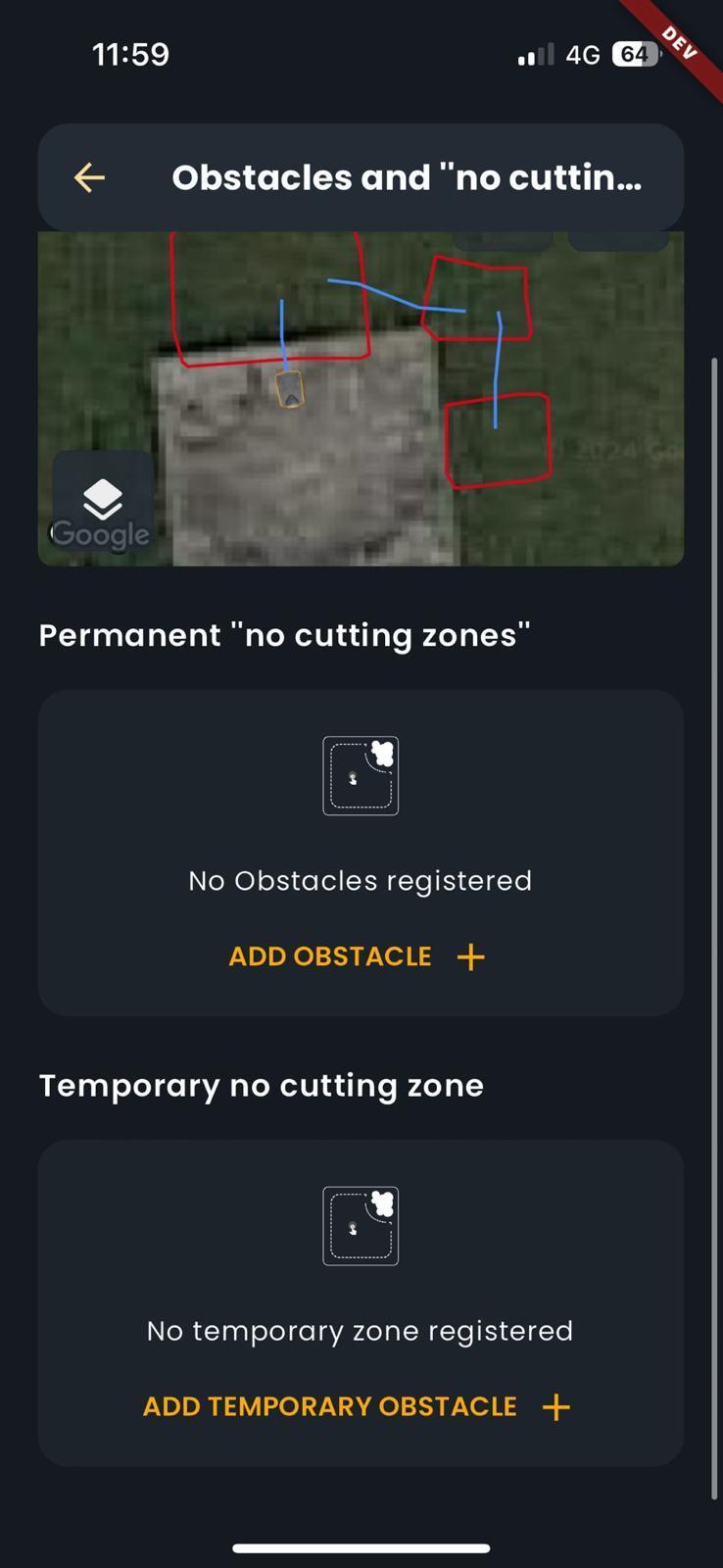Open the map layers icon
Viewport: 723px width, 1568px height.
point(103,501)
